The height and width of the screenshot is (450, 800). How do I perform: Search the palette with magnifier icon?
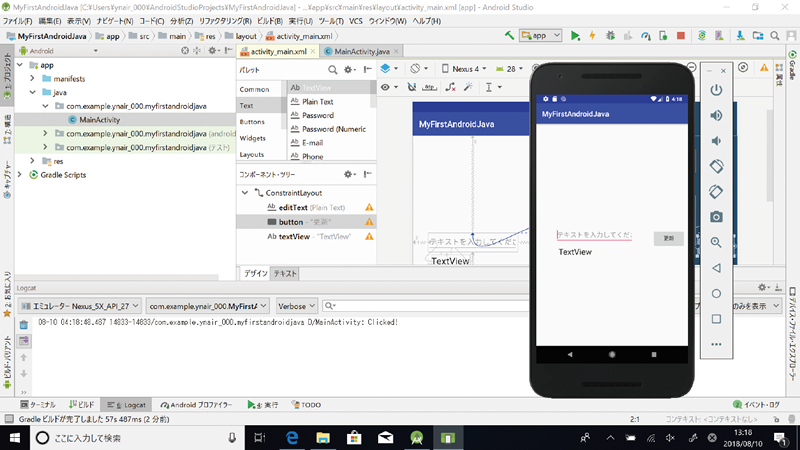pos(332,70)
